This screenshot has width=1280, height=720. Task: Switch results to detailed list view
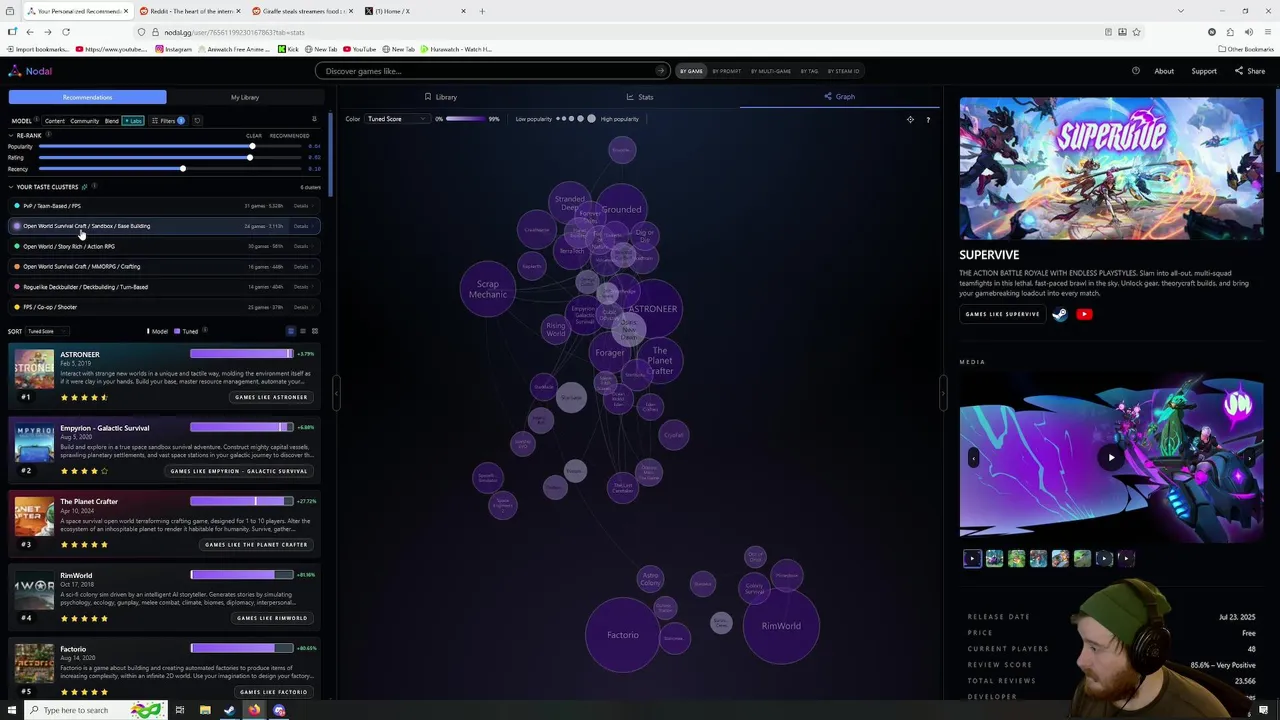[291, 331]
